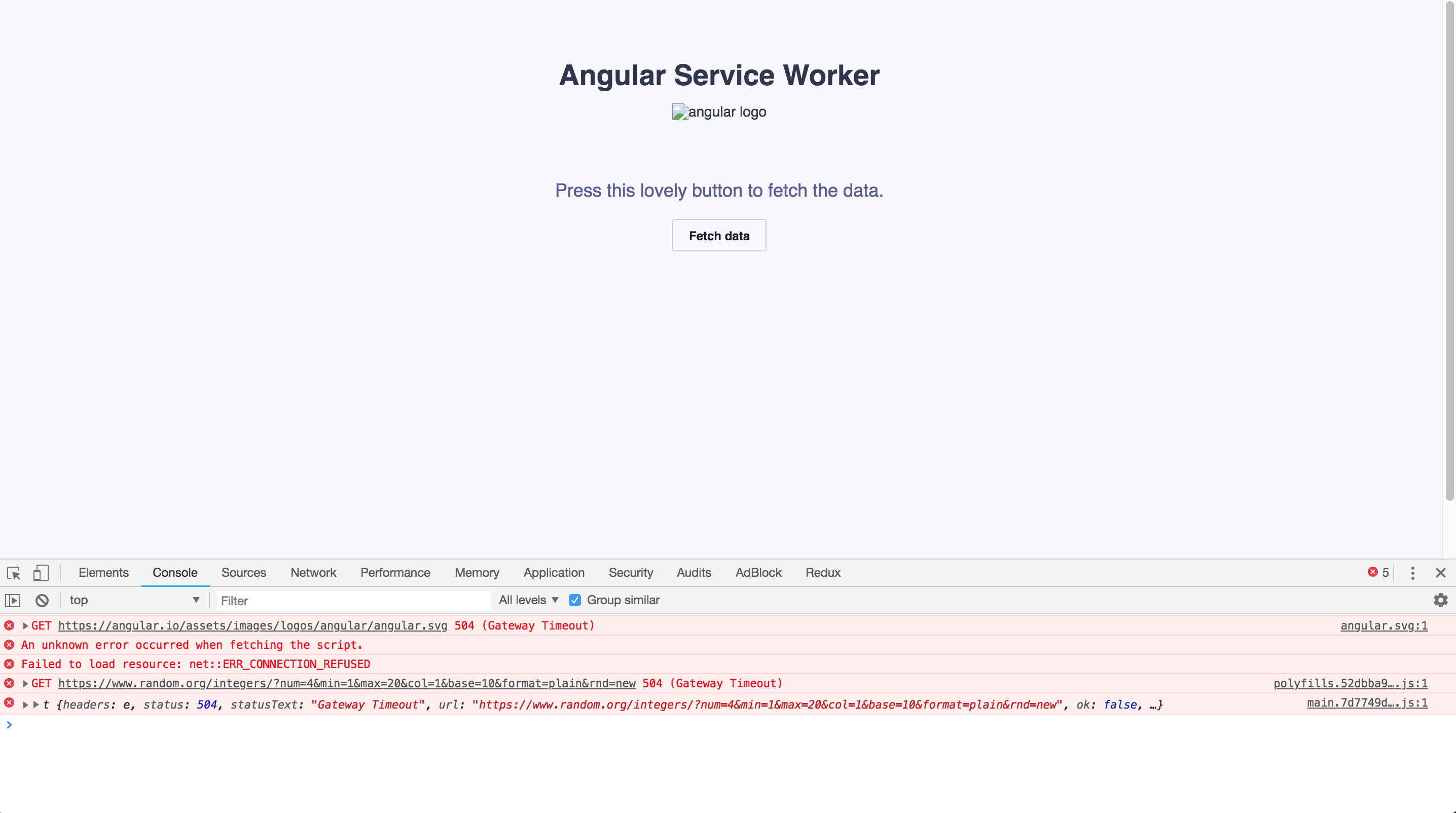Open the Application tab
The width and height of the screenshot is (1456, 813).
tap(554, 572)
